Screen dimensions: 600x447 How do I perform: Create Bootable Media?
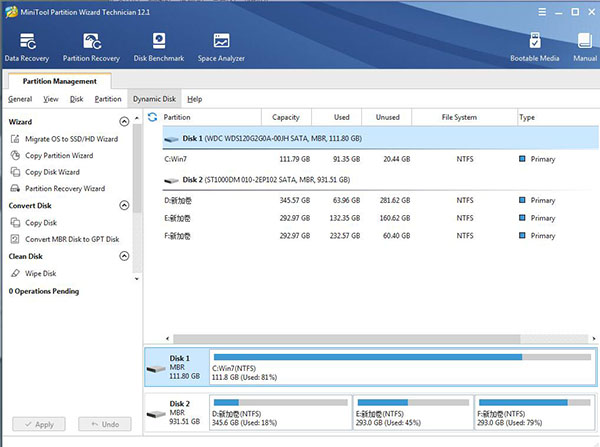pos(535,47)
